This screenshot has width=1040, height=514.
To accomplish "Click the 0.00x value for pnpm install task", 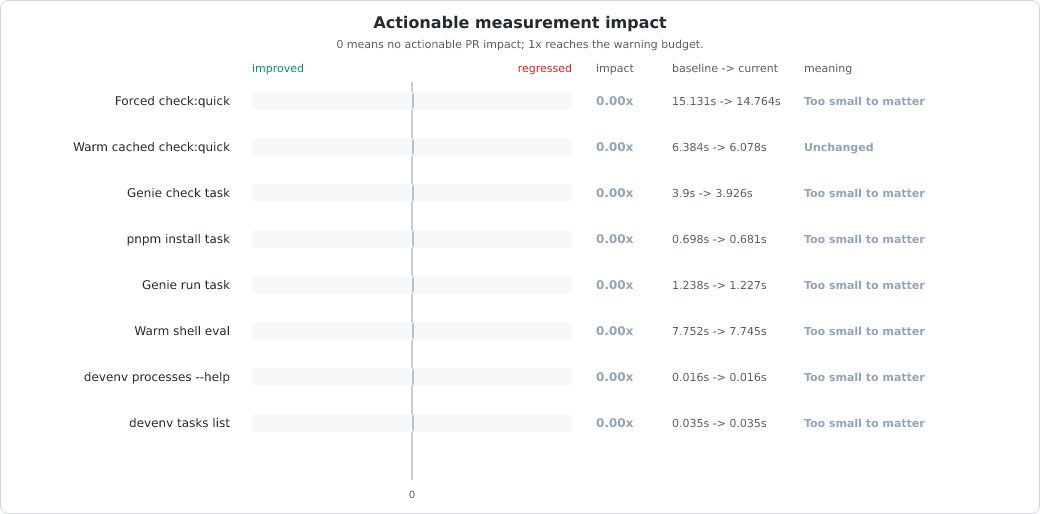I will pyautogui.click(x=615, y=239).
